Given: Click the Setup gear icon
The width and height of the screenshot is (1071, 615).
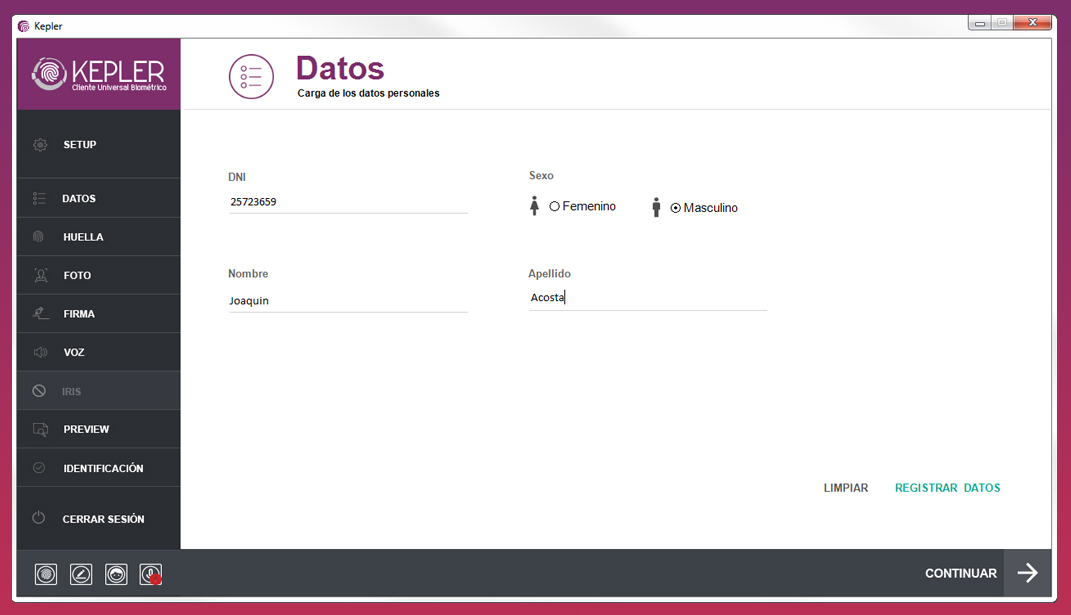Looking at the screenshot, I should coord(40,145).
